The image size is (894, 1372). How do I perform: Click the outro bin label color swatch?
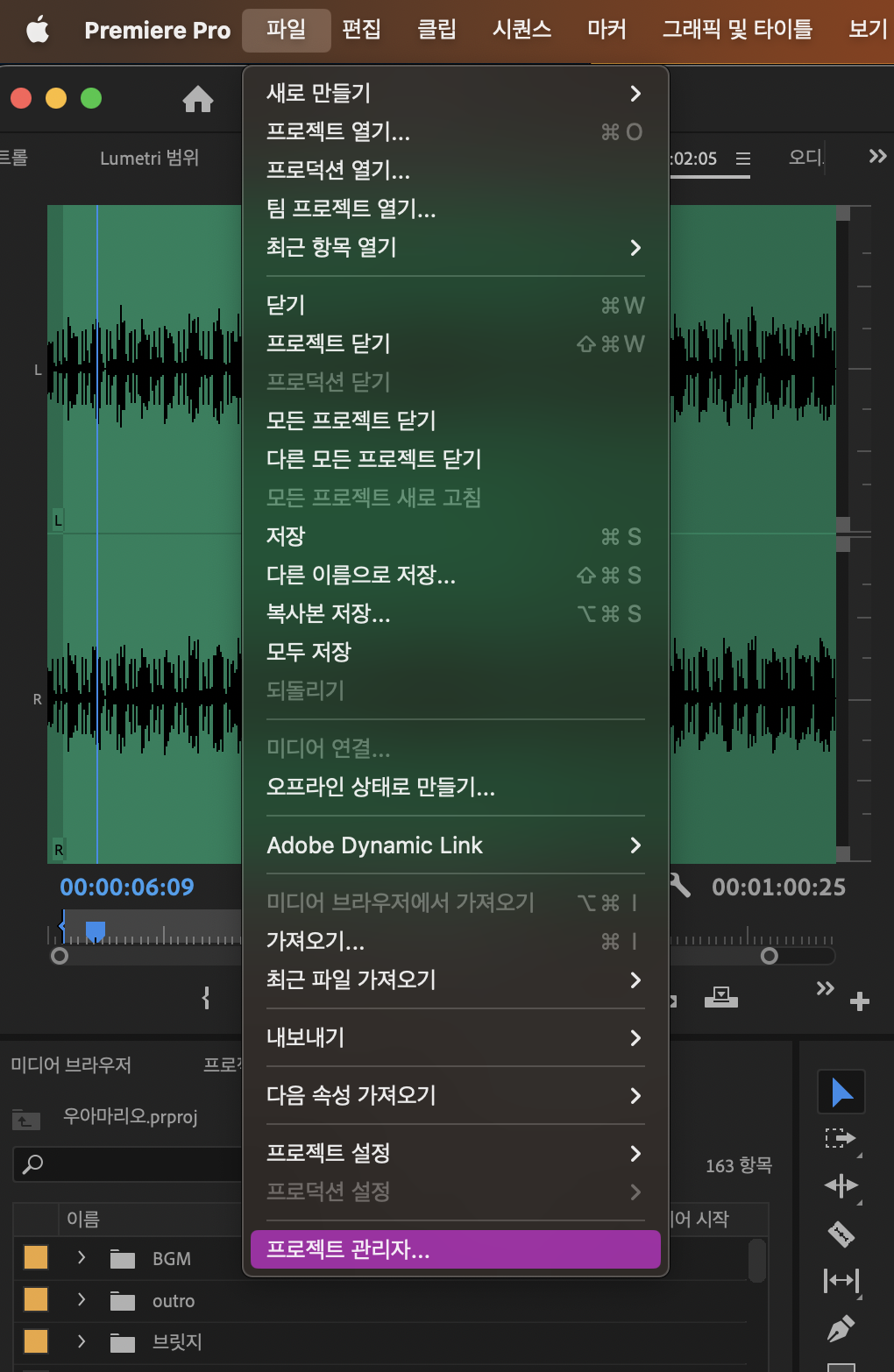point(36,1299)
